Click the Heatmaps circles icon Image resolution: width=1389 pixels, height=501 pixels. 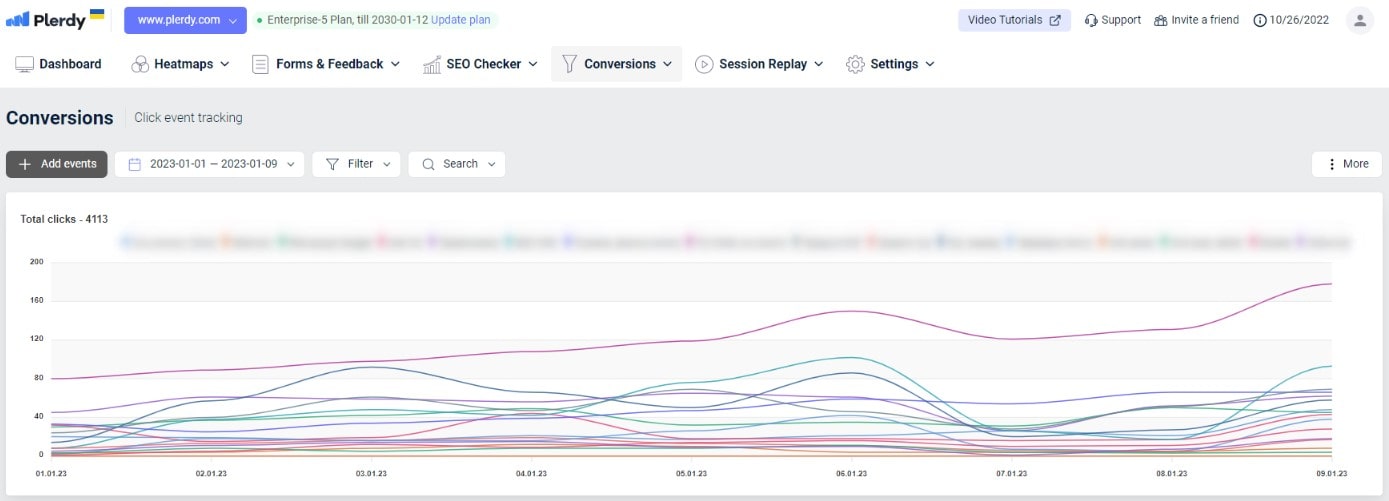click(x=140, y=64)
